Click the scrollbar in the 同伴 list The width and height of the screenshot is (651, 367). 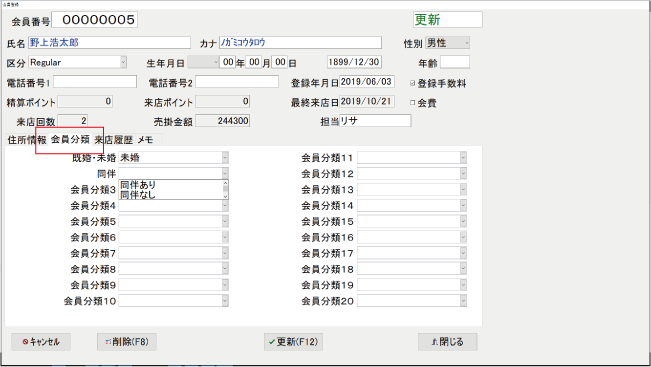pos(225,190)
